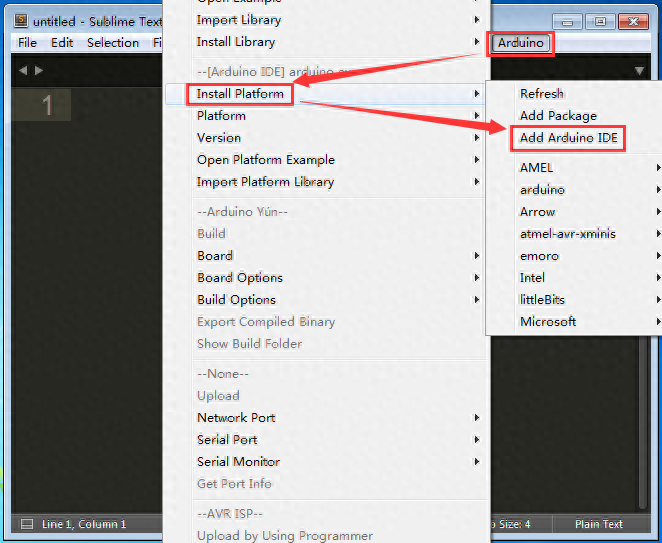Open Import Platform Library submenu
This screenshot has height=543, width=662.
pyautogui.click(x=326, y=182)
